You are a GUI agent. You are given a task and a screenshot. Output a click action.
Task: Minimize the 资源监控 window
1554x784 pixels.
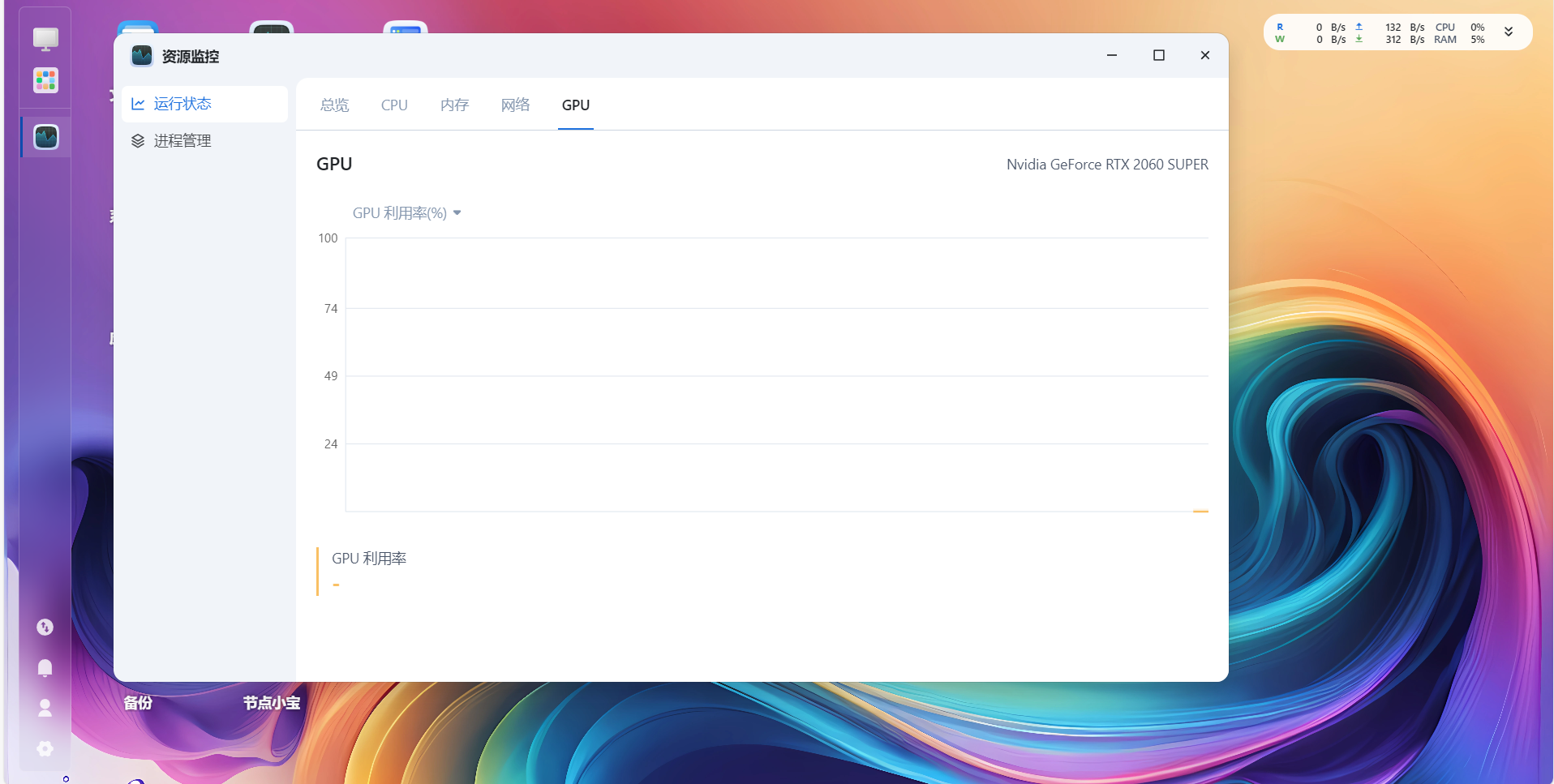[1112, 55]
